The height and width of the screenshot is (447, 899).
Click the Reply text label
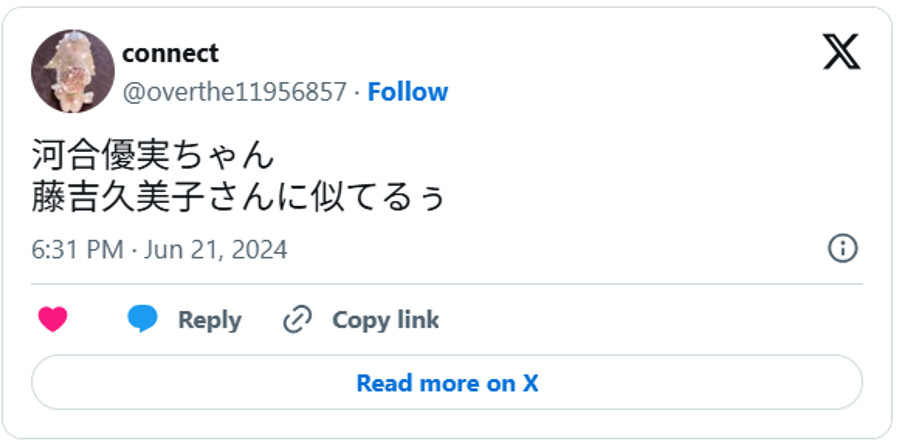[209, 320]
